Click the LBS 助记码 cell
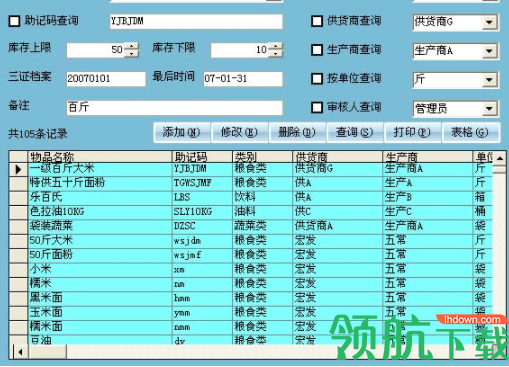 click(x=202, y=198)
